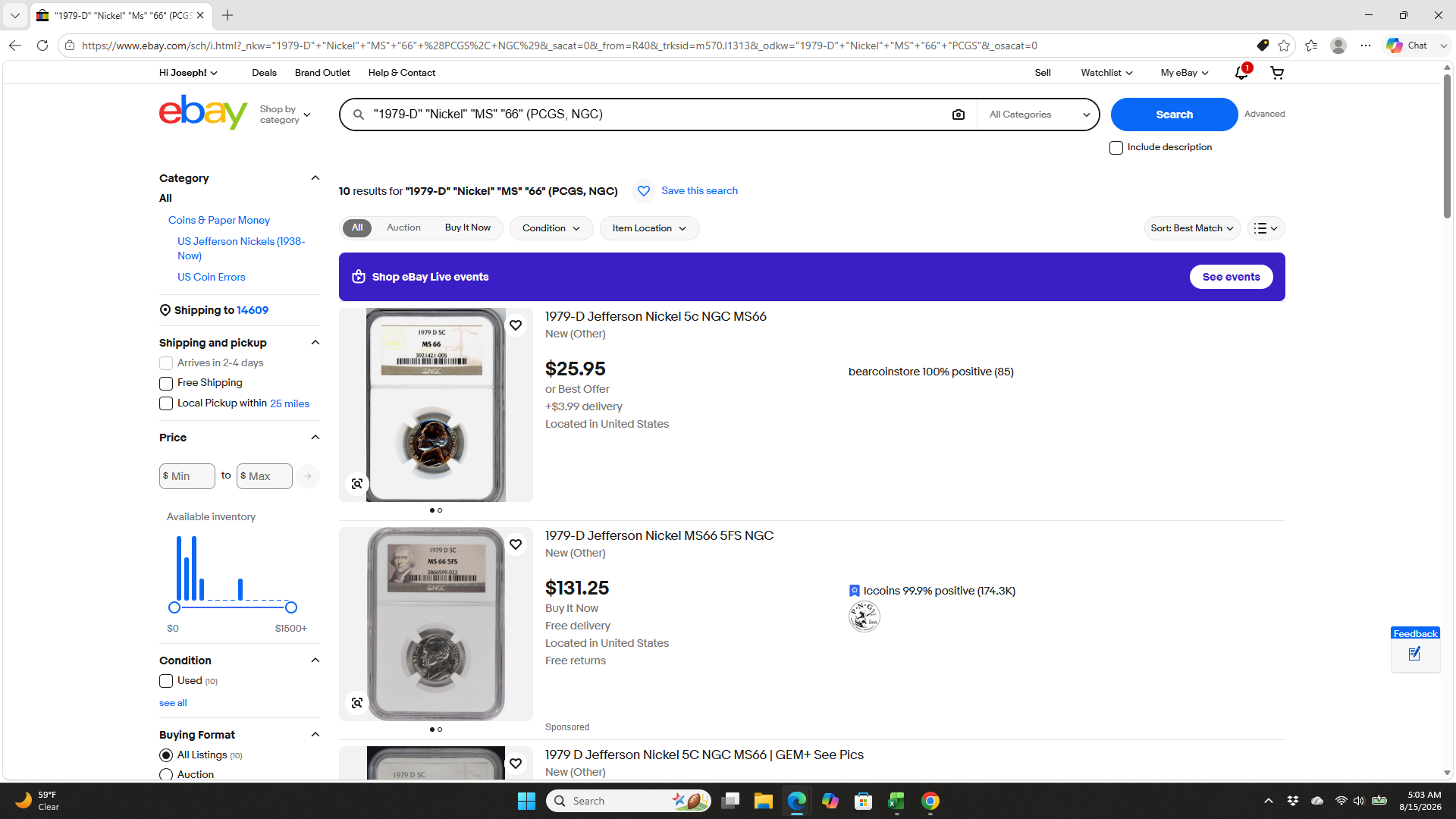Add this page to browser favorites
1456x819 pixels.
(x=1284, y=45)
